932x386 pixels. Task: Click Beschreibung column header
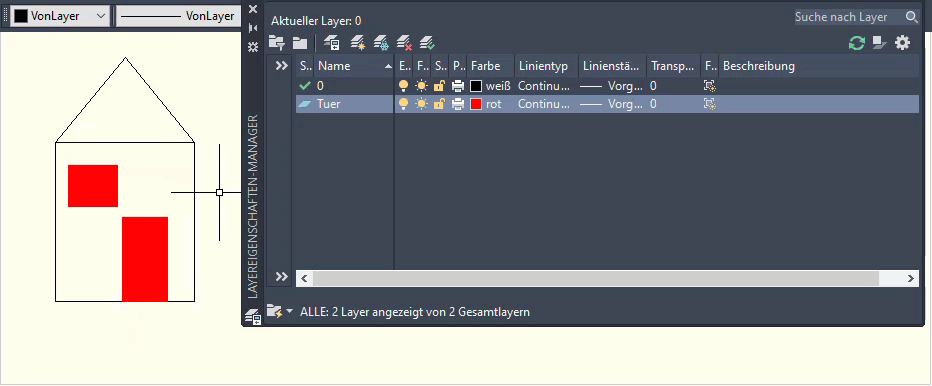(x=819, y=65)
